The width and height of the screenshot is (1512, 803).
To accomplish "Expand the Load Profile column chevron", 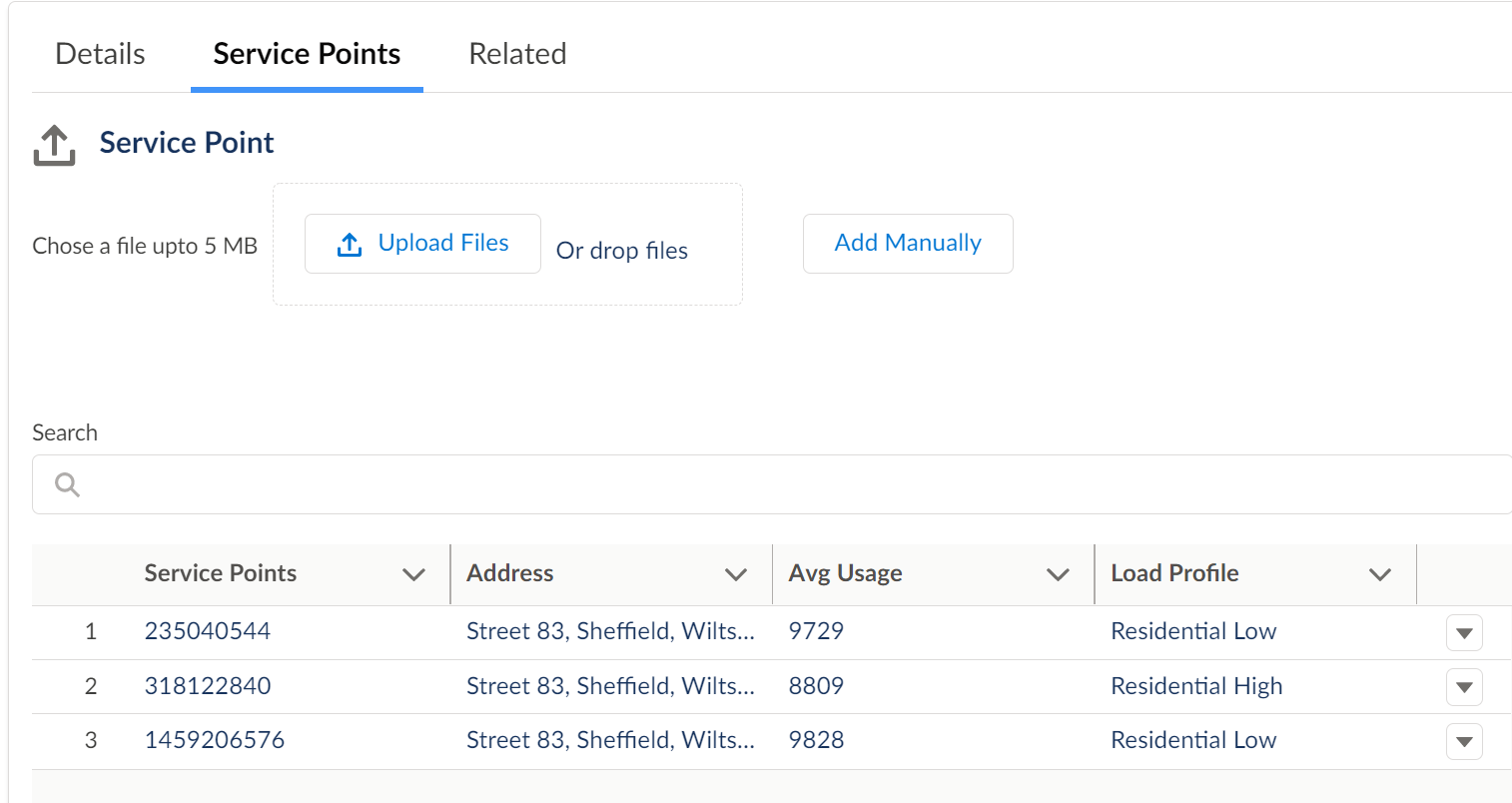I will [x=1380, y=574].
